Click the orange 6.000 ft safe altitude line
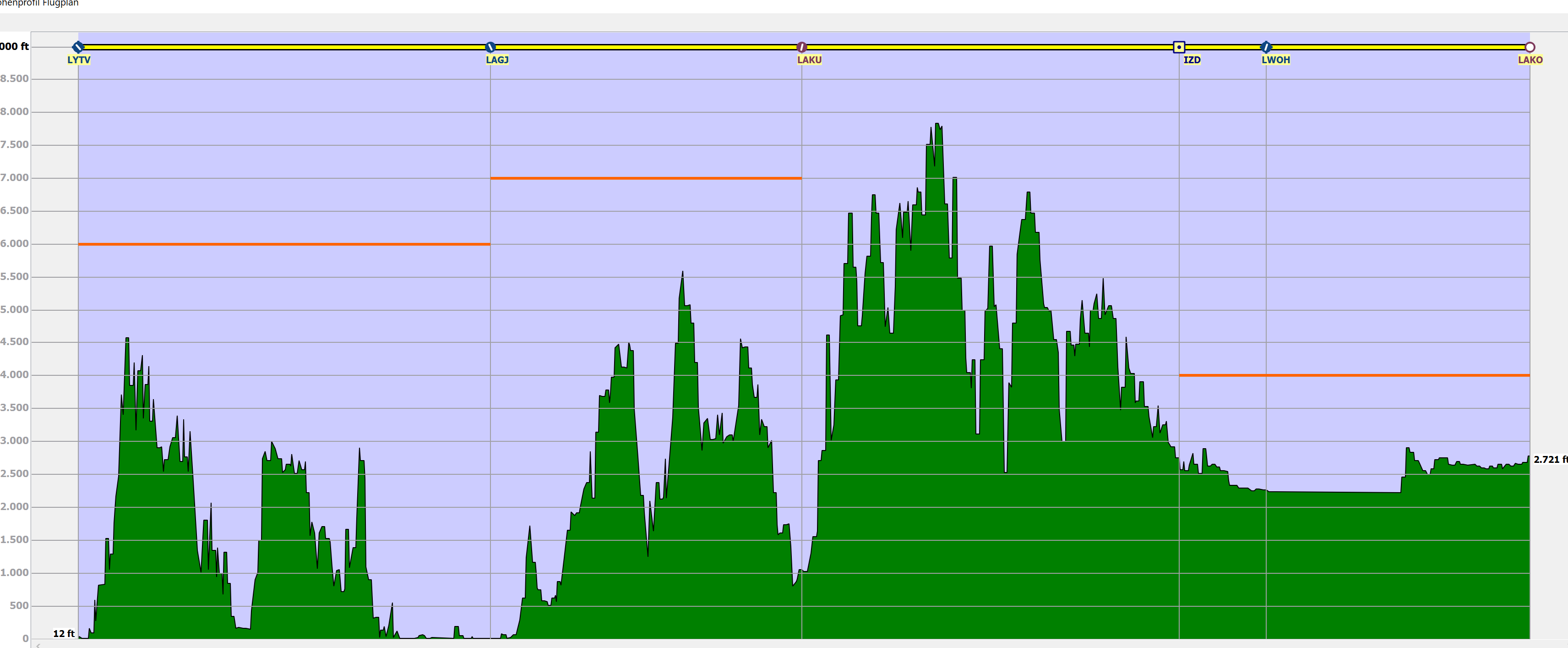Viewport: 1568px width, 648px height. pyautogui.click(x=283, y=244)
